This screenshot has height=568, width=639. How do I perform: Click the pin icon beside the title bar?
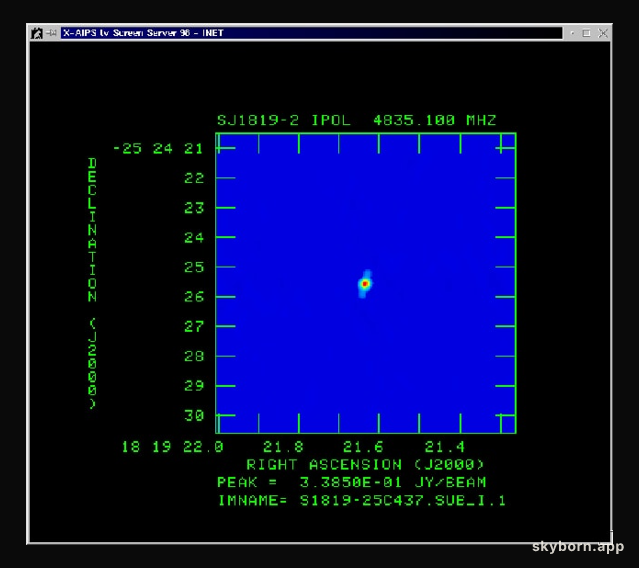pyautogui.click(x=52, y=33)
